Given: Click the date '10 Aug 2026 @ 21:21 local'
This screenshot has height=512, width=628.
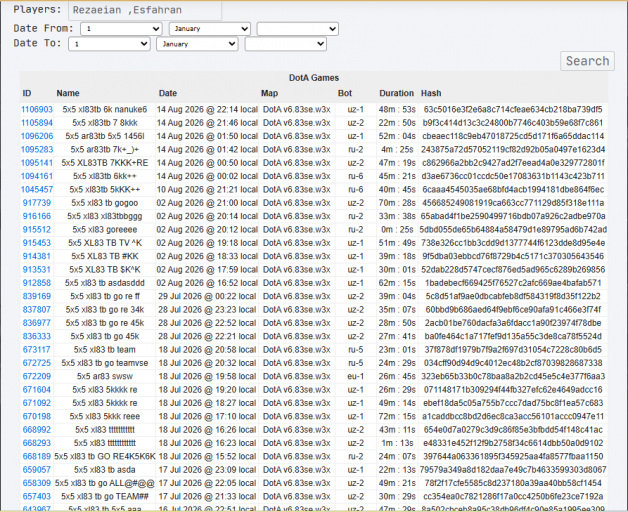Looking at the screenshot, I should tap(207, 189).
